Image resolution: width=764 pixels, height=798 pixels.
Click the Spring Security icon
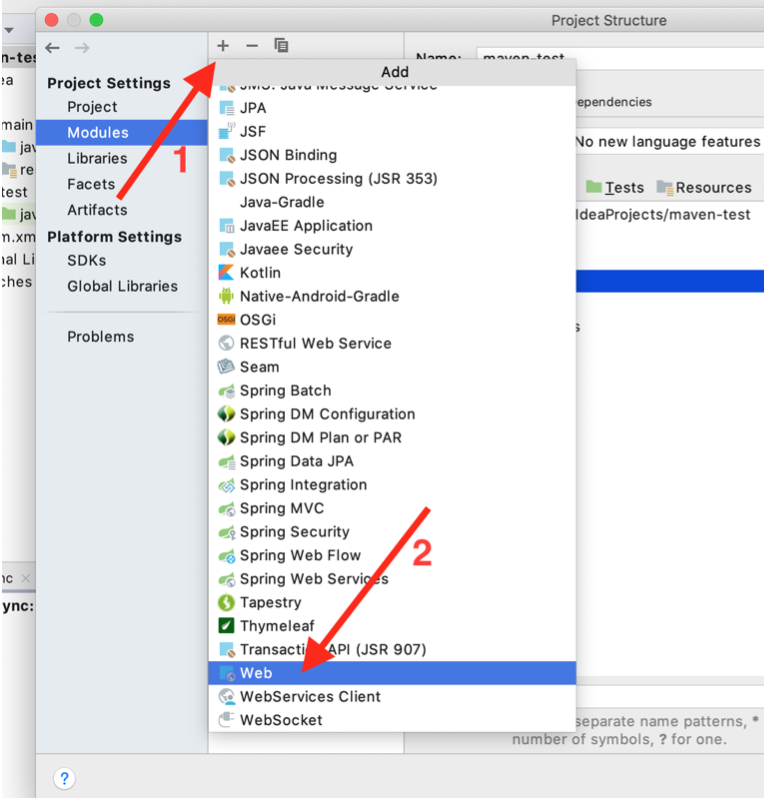pos(227,532)
